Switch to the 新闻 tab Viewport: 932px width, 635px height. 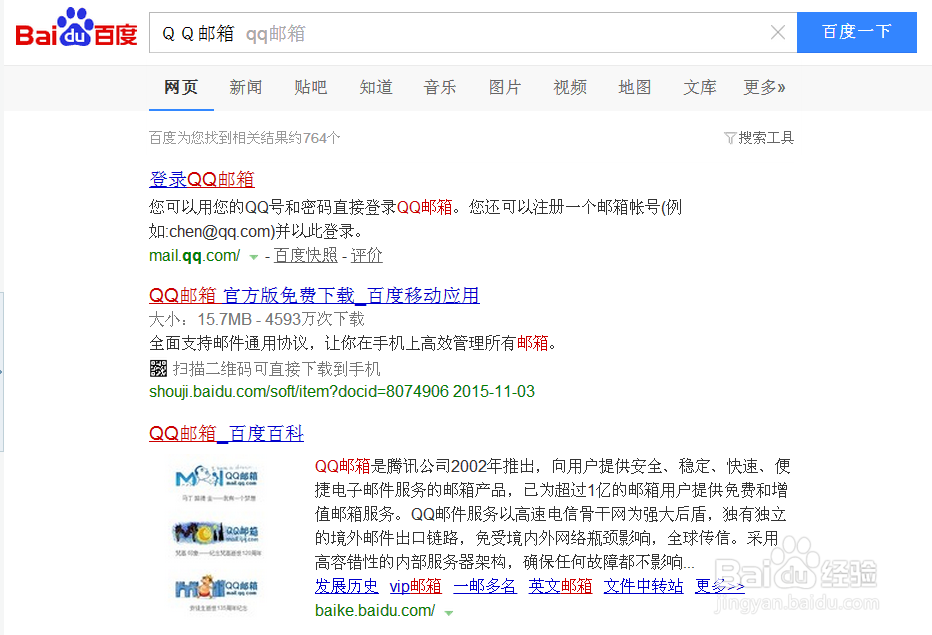pos(245,87)
